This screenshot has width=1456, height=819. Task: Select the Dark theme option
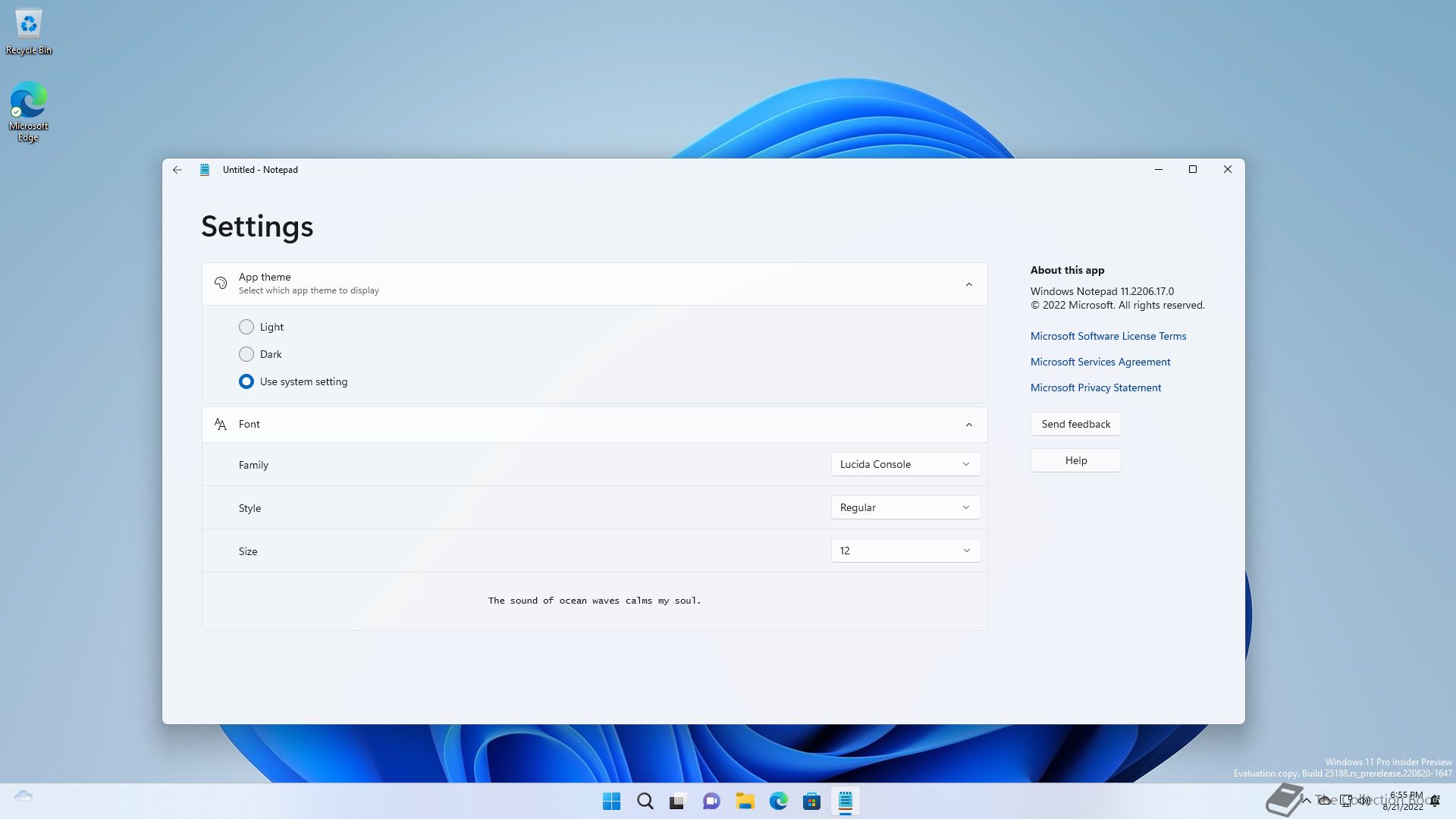tap(260, 354)
